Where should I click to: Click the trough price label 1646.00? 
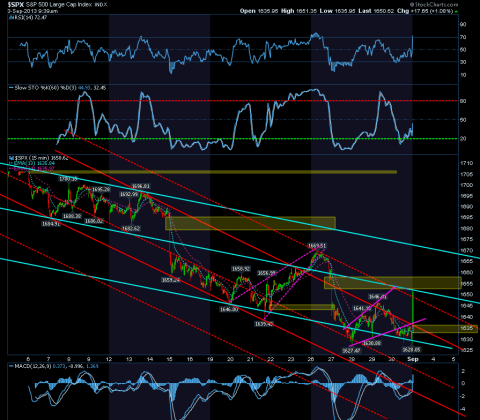click(x=229, y=309)
